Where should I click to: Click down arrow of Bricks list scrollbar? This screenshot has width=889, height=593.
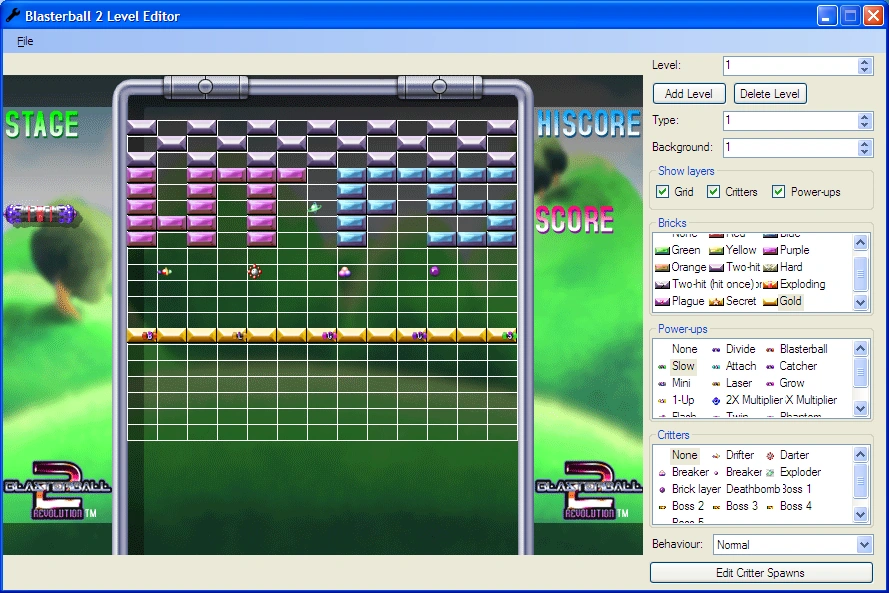(860, 302)
